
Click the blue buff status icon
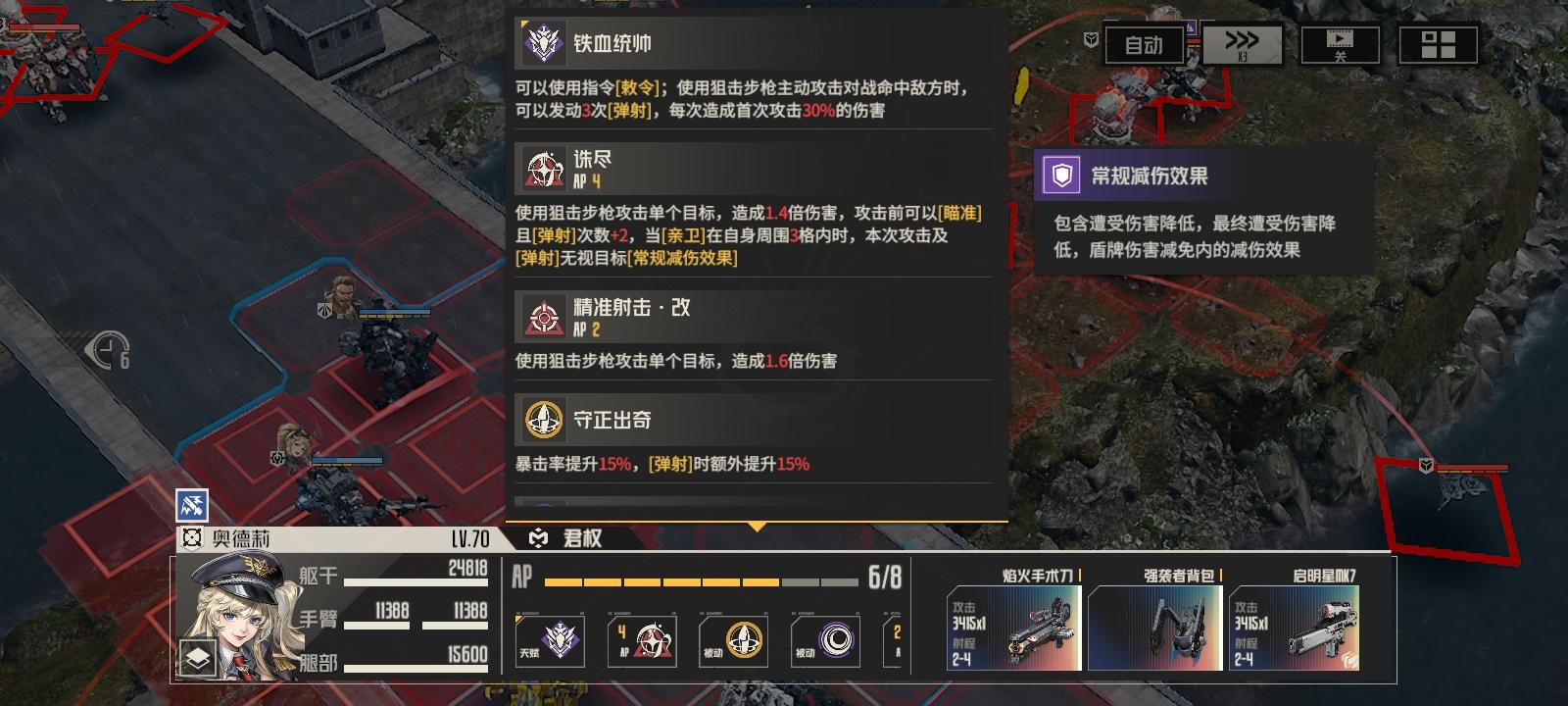click(x=192, y=505)
